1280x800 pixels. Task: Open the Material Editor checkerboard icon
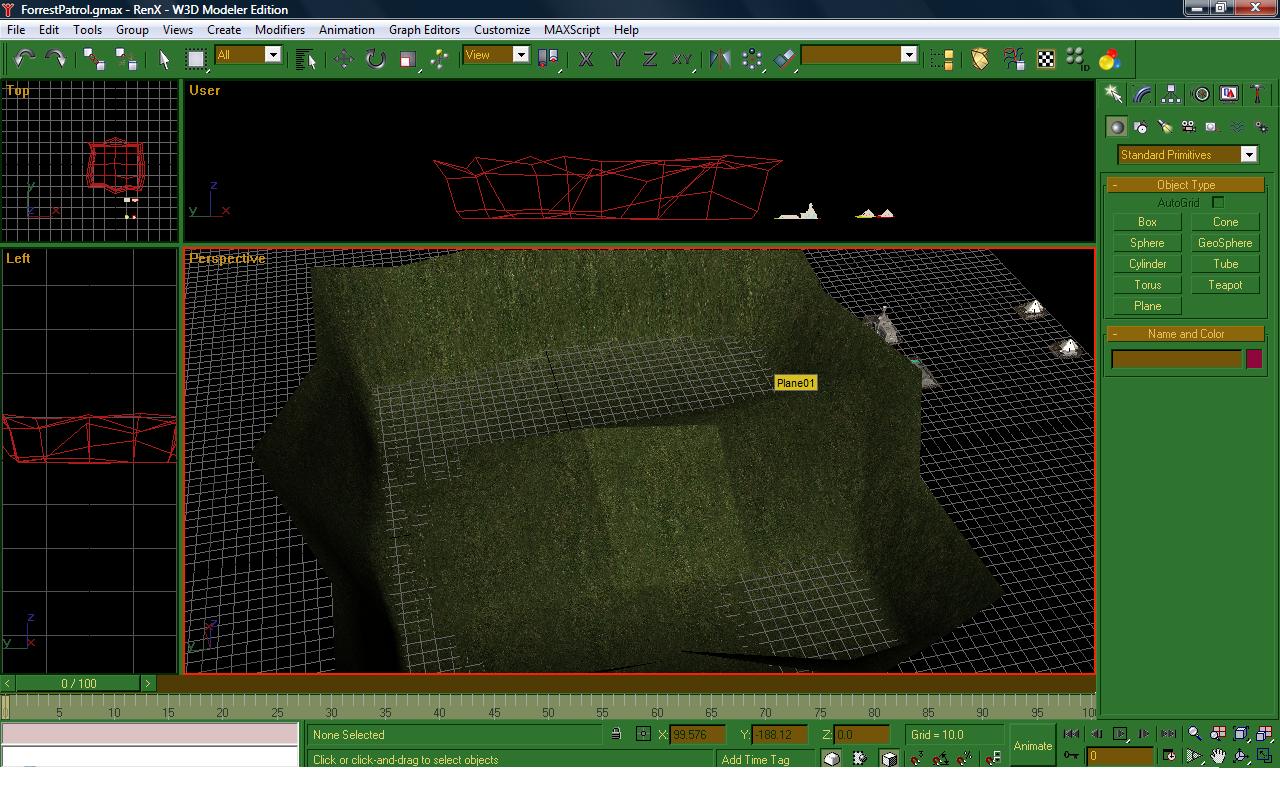[1046, 59]
